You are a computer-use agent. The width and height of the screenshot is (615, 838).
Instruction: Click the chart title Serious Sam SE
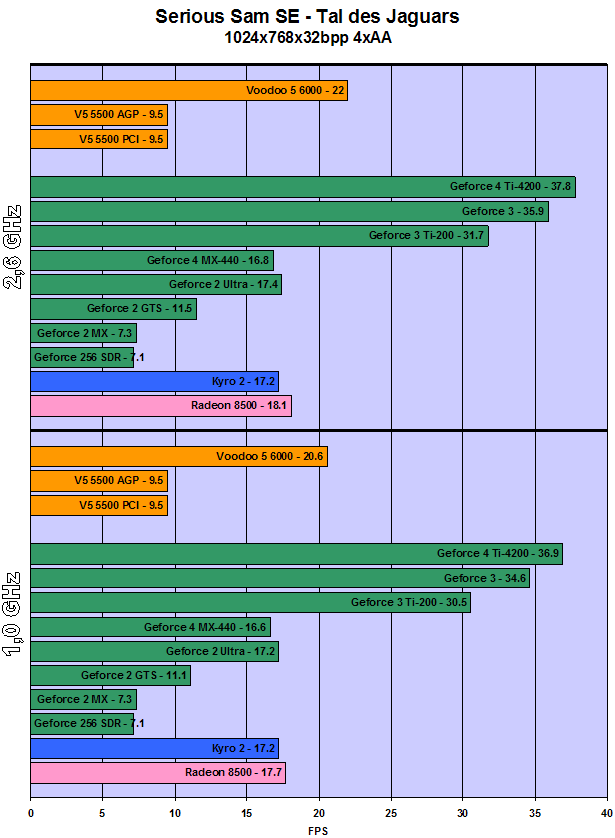click(x=307, y=17)
